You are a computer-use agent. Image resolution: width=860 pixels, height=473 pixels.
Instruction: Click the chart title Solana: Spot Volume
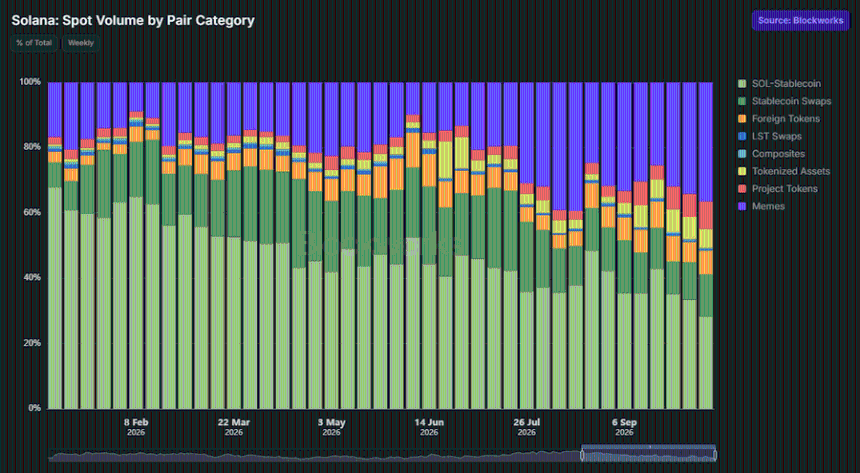click(133, 20)
